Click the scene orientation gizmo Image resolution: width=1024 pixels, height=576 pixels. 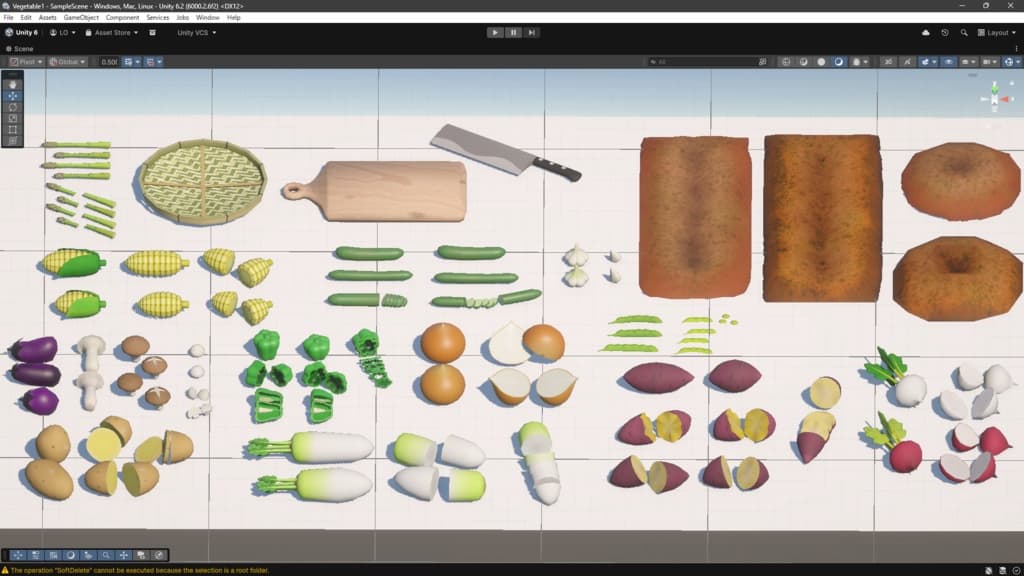[995, 99]
